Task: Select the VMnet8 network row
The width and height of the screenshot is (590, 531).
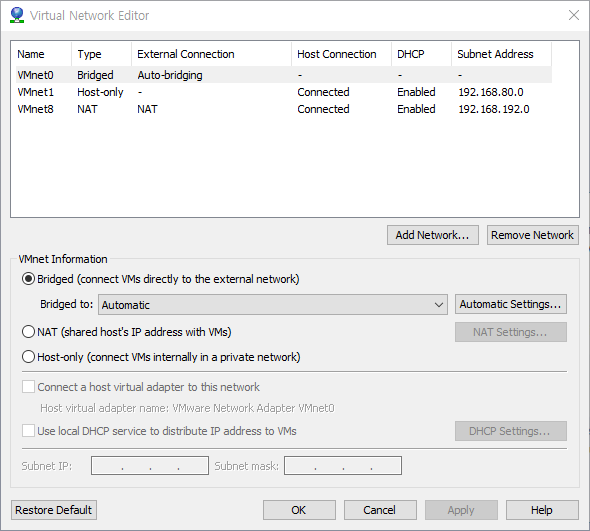Action: (x=284, y=109)
